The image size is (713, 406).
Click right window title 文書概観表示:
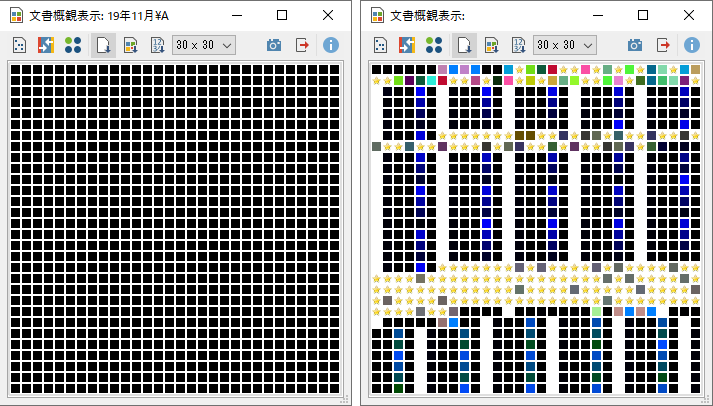(427, 16)
